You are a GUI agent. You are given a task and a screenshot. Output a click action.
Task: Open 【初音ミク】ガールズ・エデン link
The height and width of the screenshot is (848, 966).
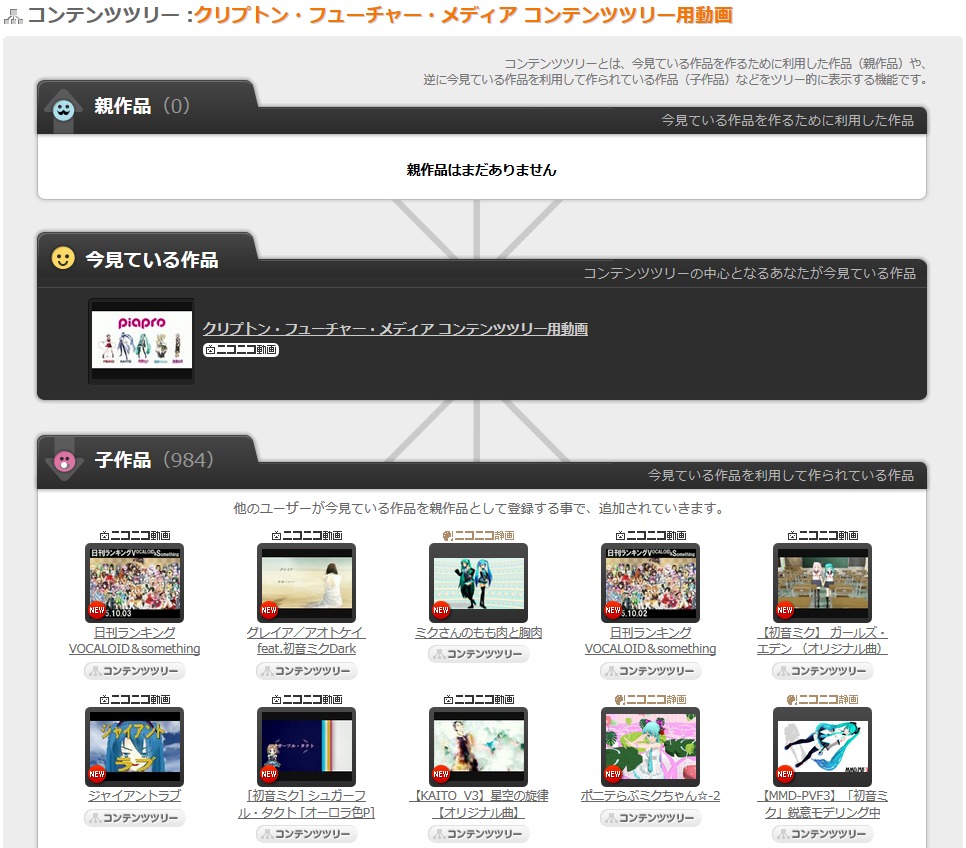[x=822, y=640]
